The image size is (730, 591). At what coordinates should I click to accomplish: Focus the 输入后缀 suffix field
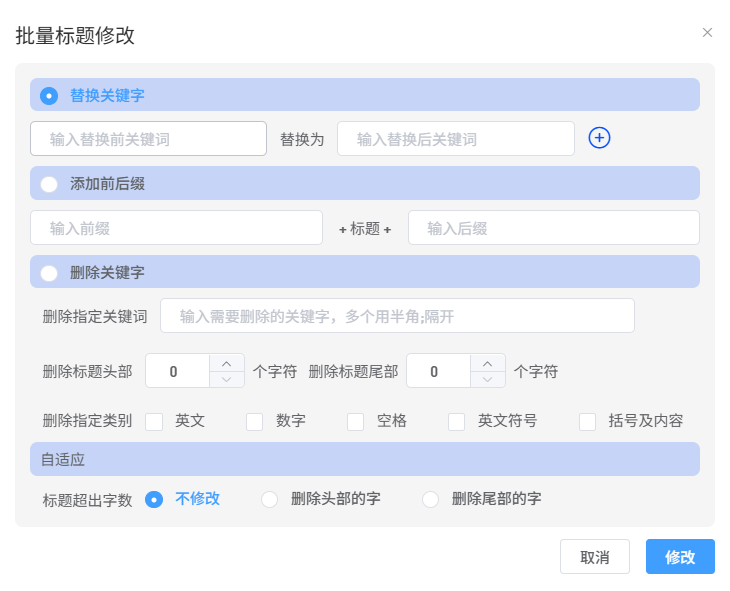pyautogui.click(x=554, y=228)
